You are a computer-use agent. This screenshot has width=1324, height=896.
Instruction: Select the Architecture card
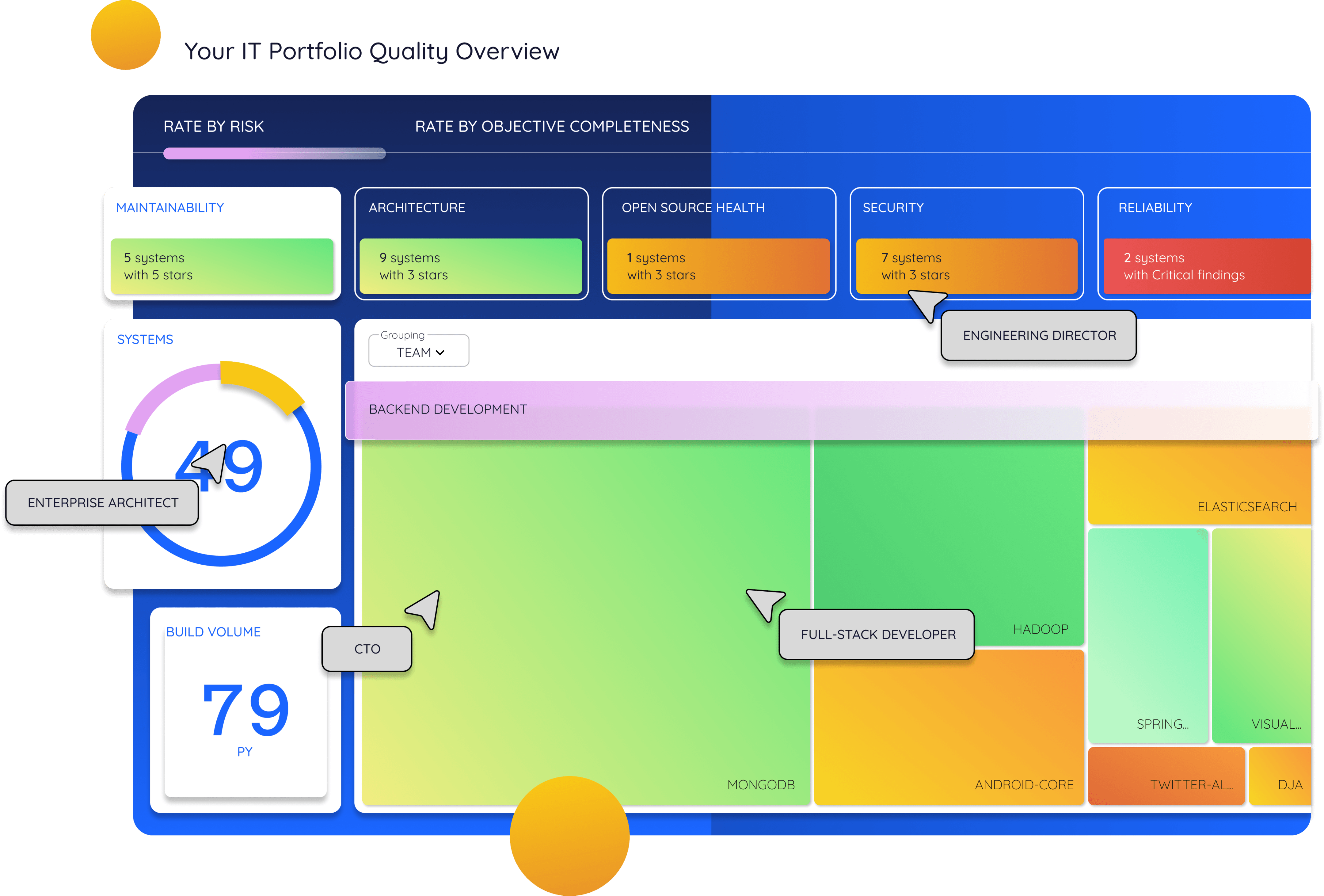(x=417, y=208)
